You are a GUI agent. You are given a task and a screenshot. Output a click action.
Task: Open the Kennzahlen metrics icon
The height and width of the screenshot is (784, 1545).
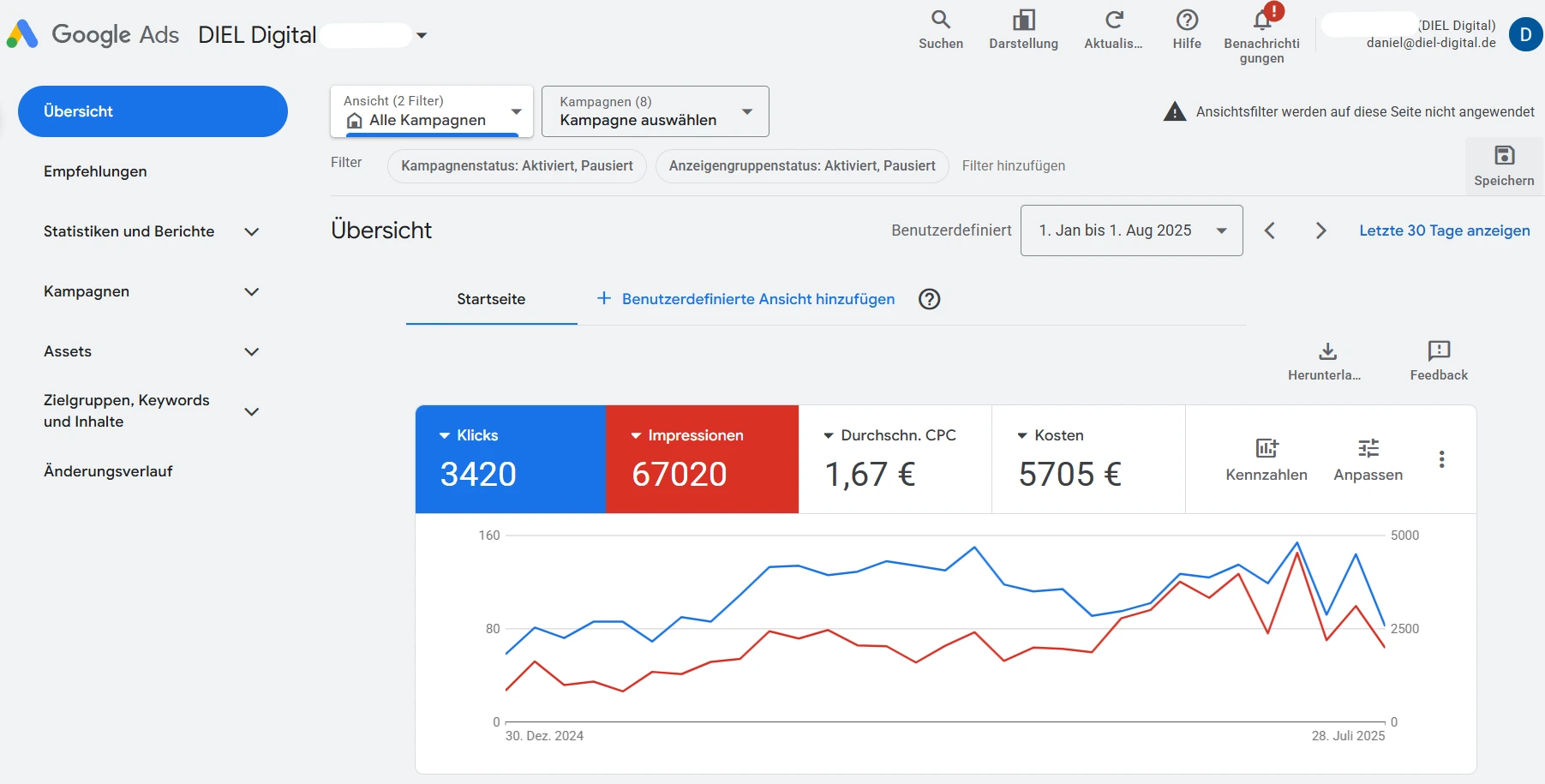(x=1267, y=448)
